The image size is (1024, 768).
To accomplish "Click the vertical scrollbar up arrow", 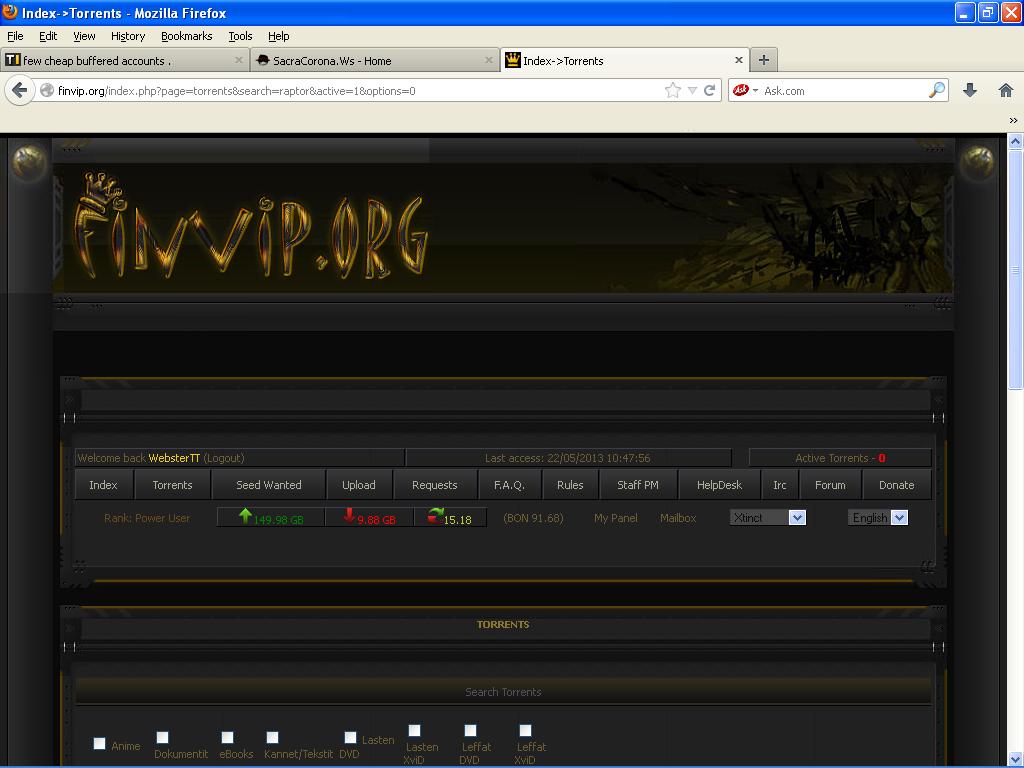I will tap(1015, 141).
